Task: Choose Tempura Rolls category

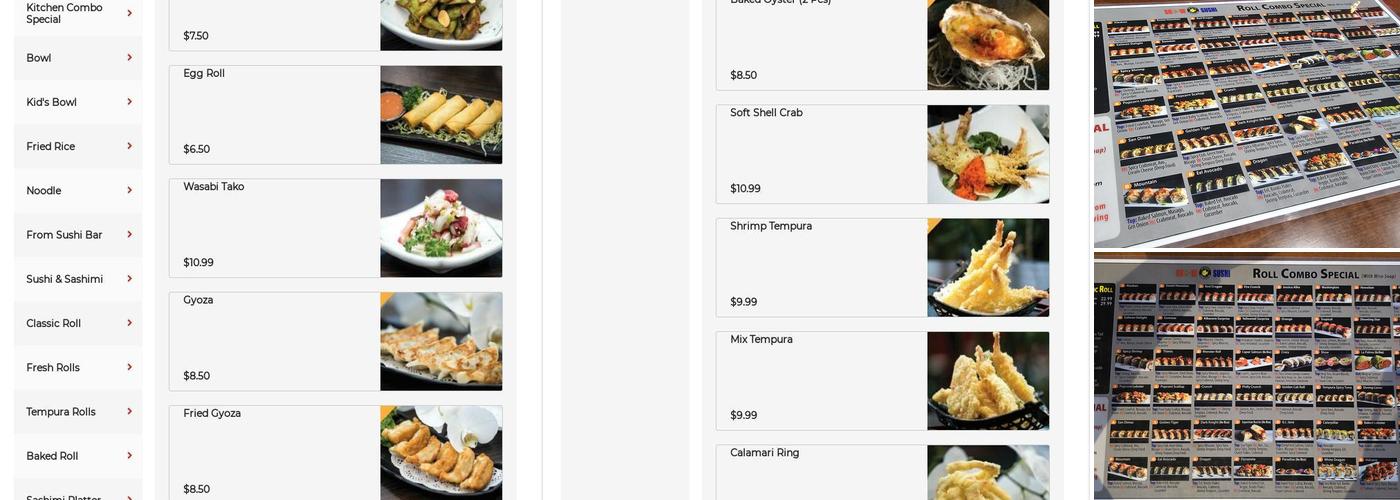Action: click(x=78, y=411)
